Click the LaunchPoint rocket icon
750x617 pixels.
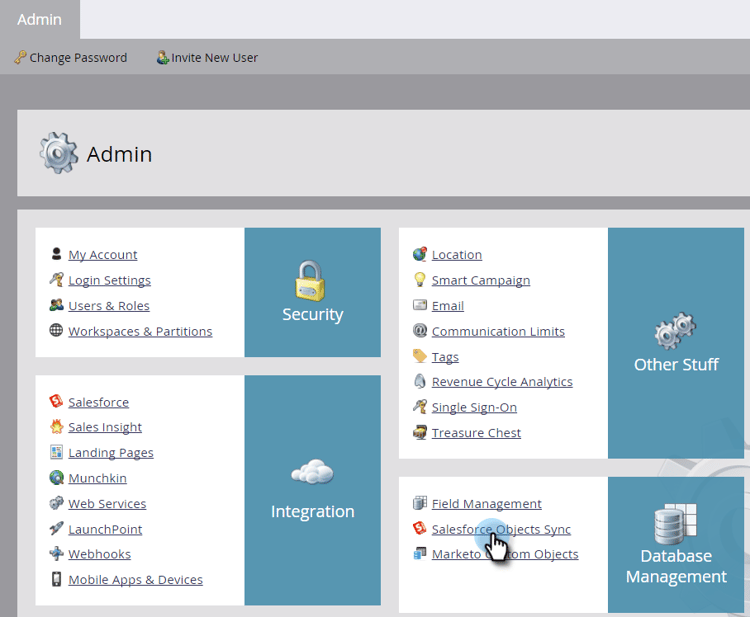(x=56, y=528)
